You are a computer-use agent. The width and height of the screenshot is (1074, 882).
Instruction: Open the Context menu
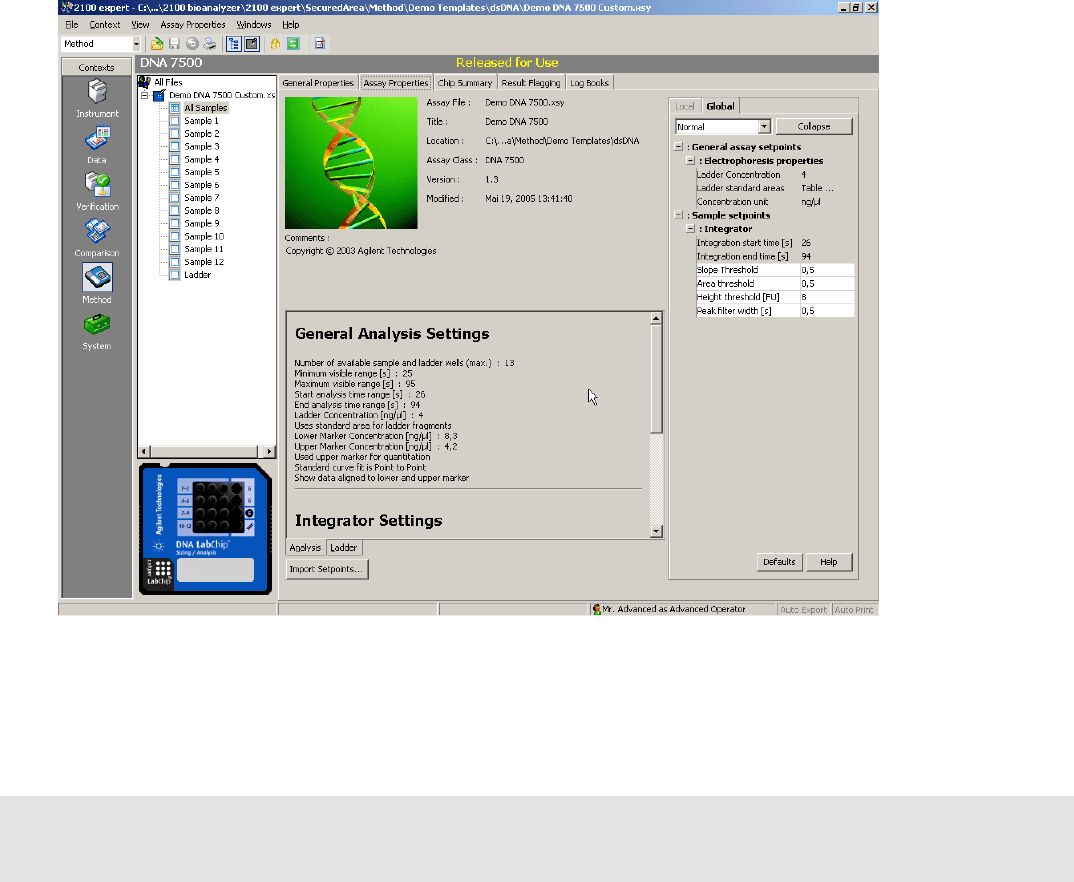click(x=105, y=25)
